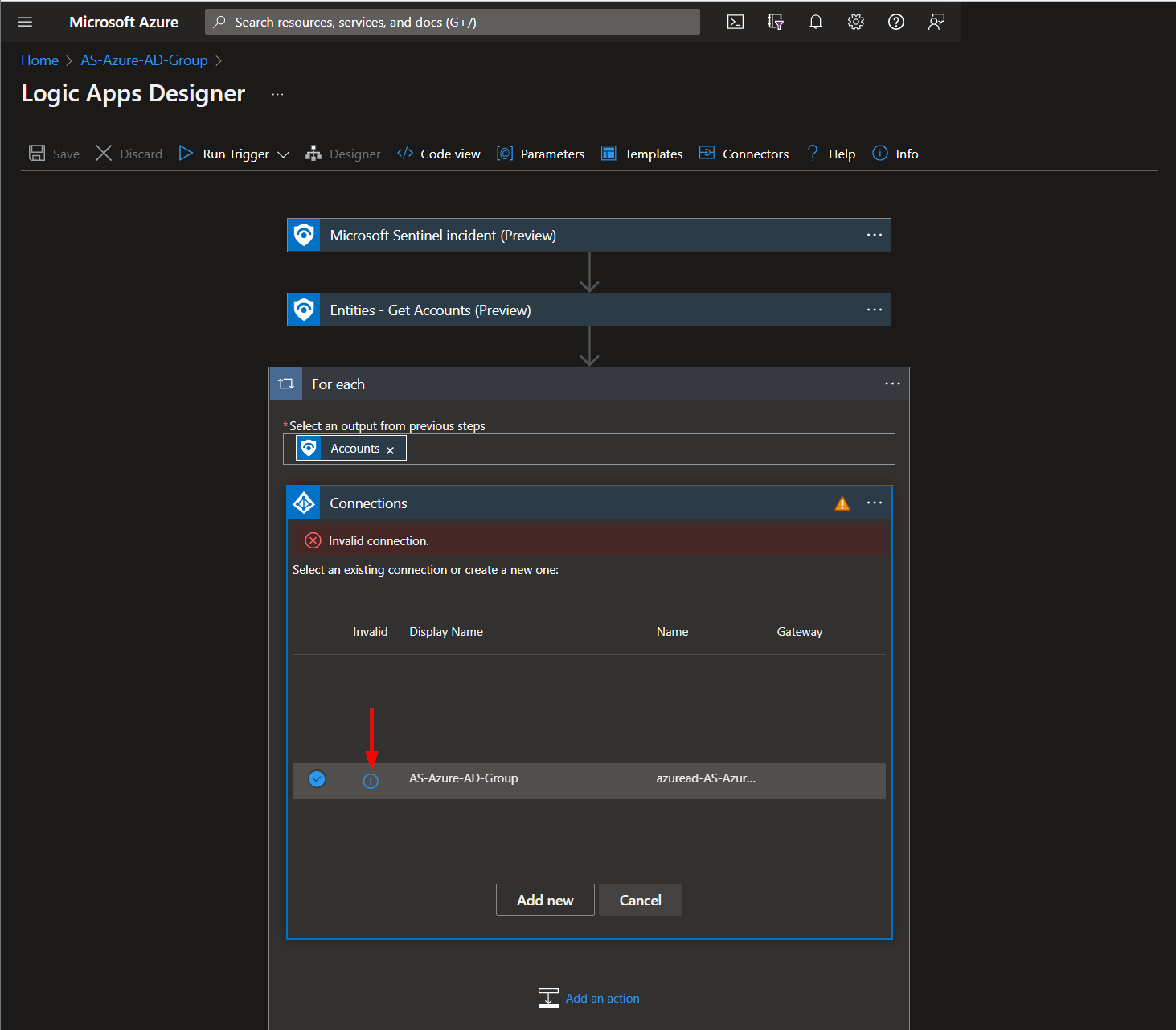Click the Add new button
The image size is (1176, 1030).
545,900
